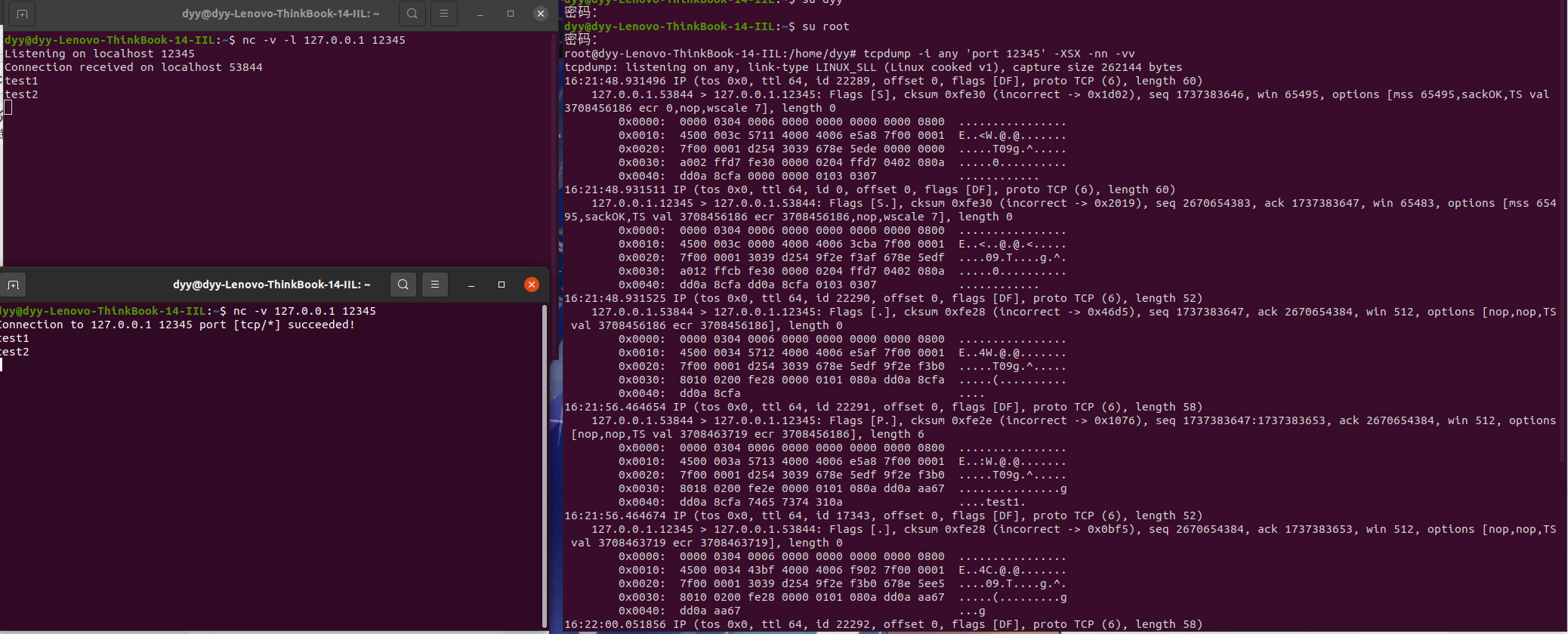Viewport: 1568px width, 634px height.
Task: Click the 'su root' command
Action: click(826, 26)
